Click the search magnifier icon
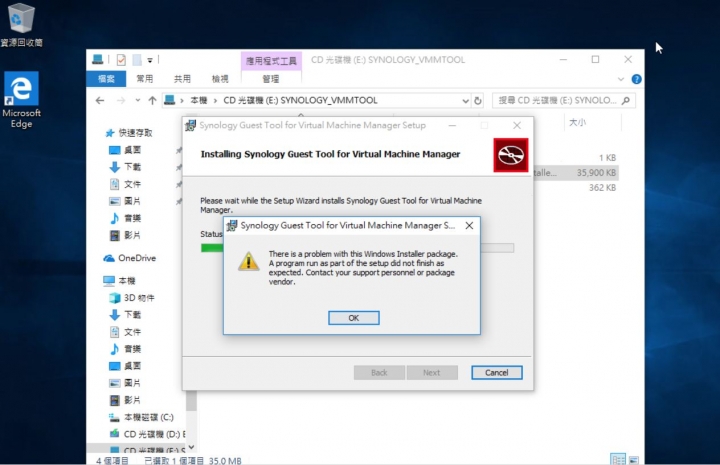This screenshot has width=720, height=465. 625,100
